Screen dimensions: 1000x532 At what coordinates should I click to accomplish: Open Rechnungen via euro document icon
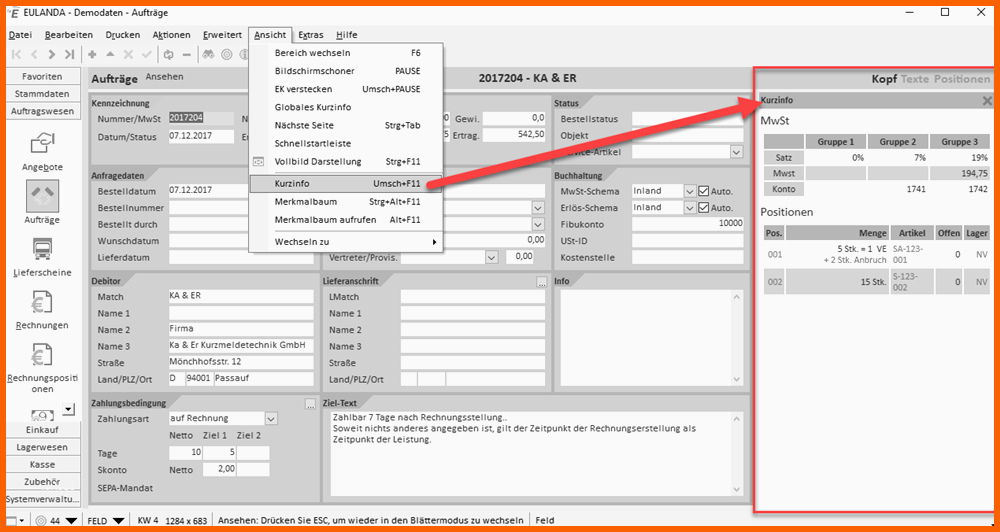pos(43,301)
